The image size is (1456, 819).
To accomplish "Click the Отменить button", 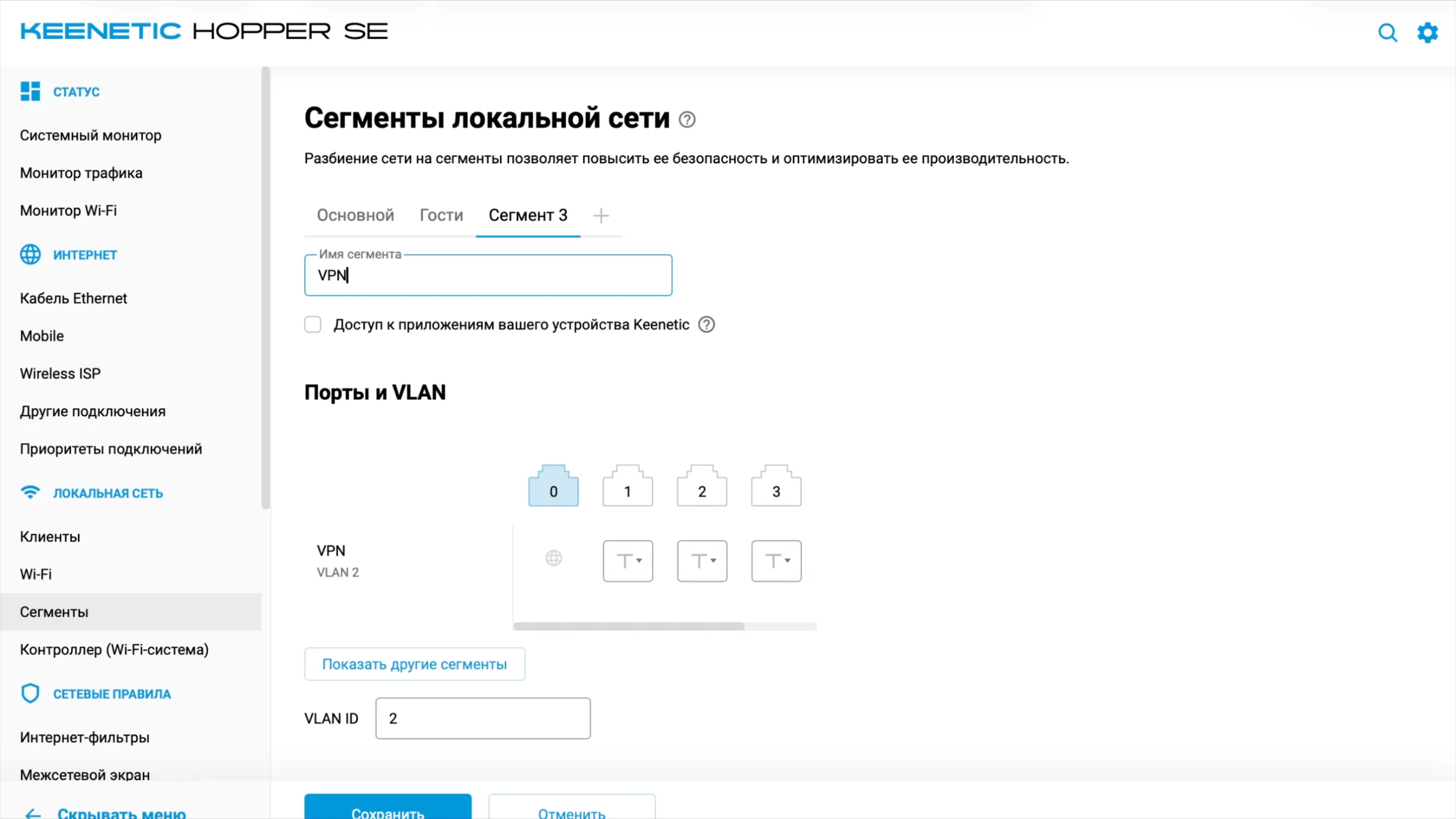I will coord(572,808).
